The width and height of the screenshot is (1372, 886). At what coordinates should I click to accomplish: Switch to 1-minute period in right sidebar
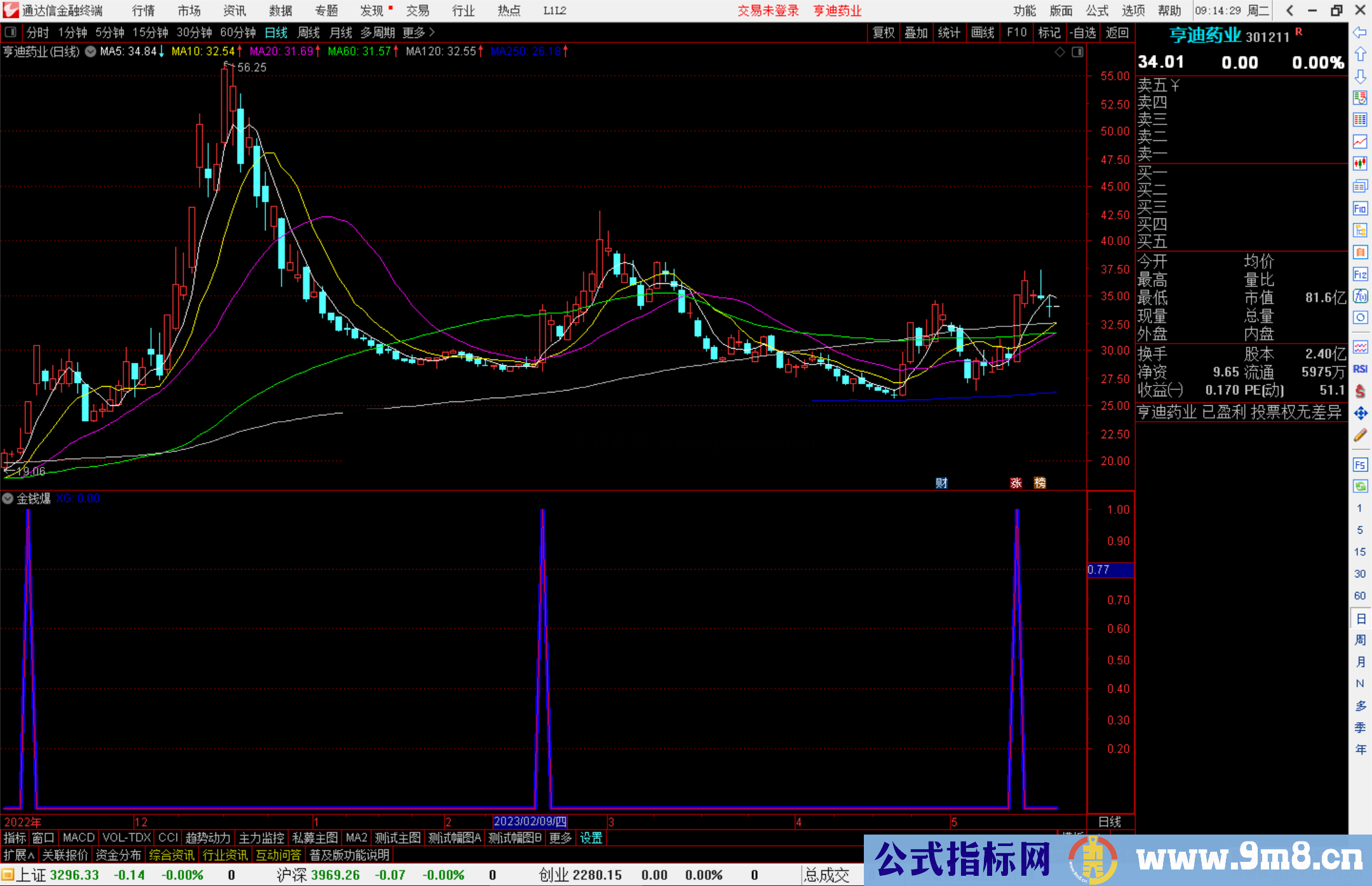click(1359, 508)
